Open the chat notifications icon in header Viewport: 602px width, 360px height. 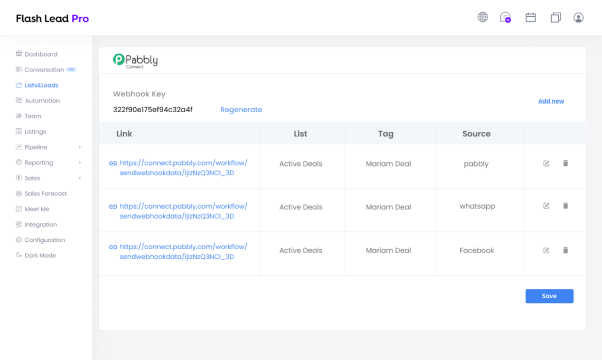(505, 17)
